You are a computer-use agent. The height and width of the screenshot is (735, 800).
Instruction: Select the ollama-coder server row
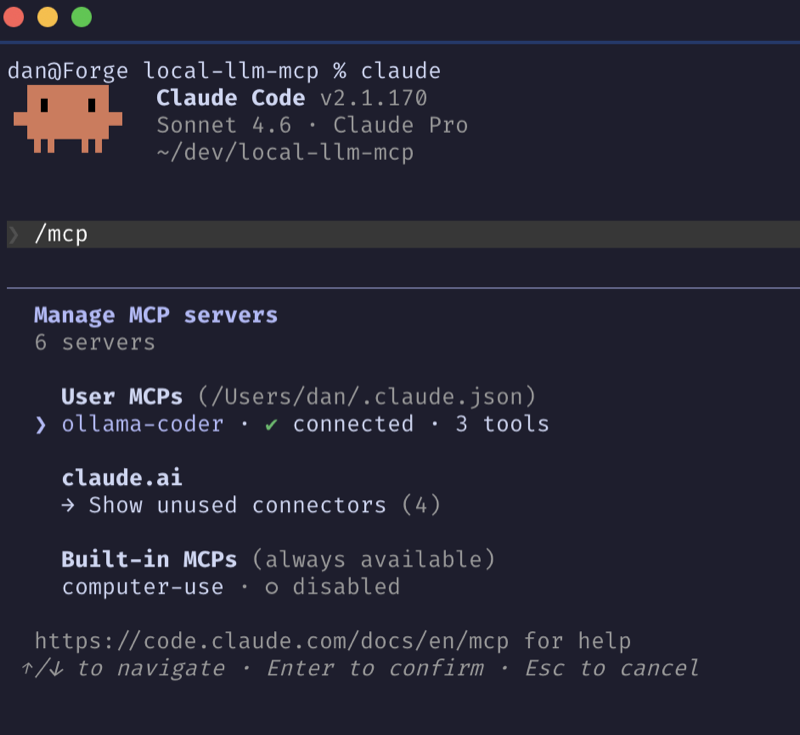tap(305, 424)
